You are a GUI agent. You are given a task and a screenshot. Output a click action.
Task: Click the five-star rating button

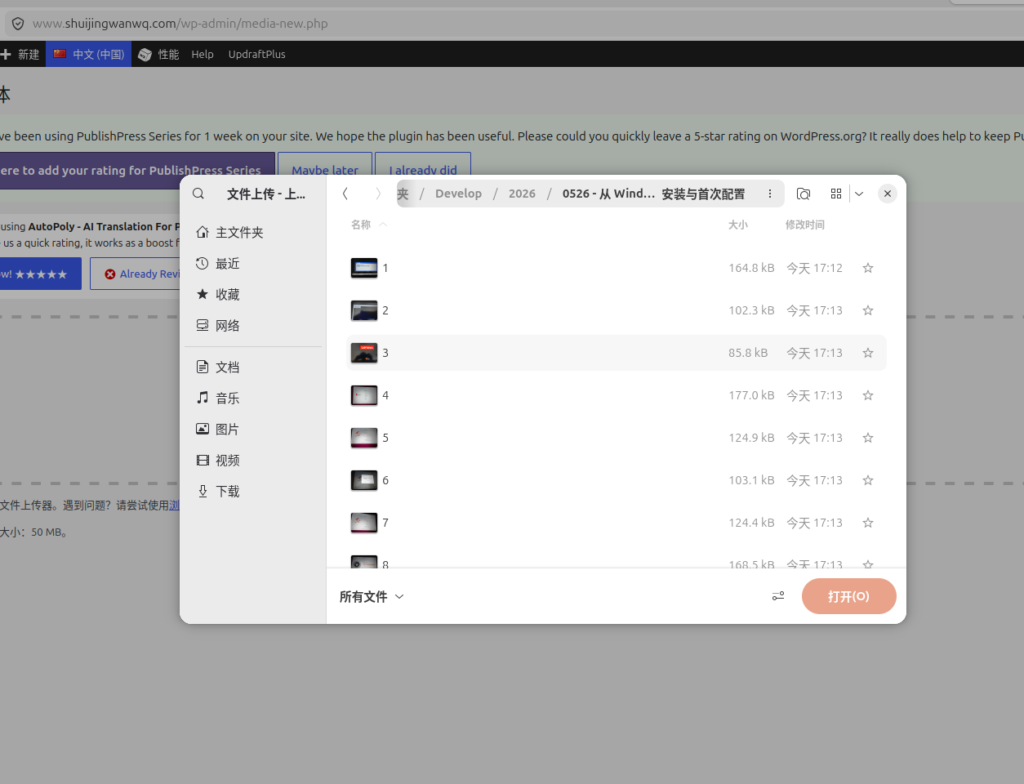coord(40,274)
